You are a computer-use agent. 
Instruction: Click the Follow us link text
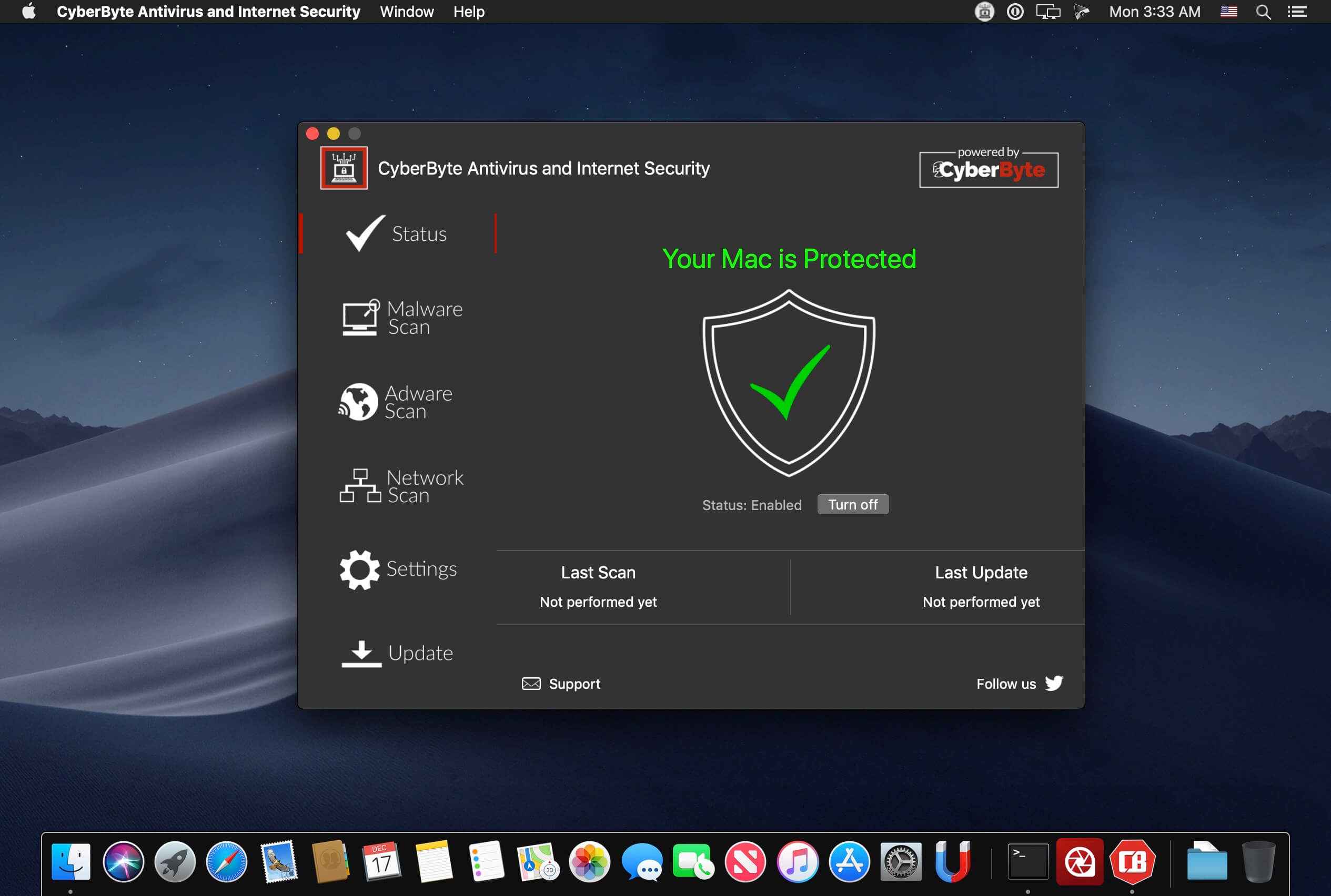(1006, 684)
